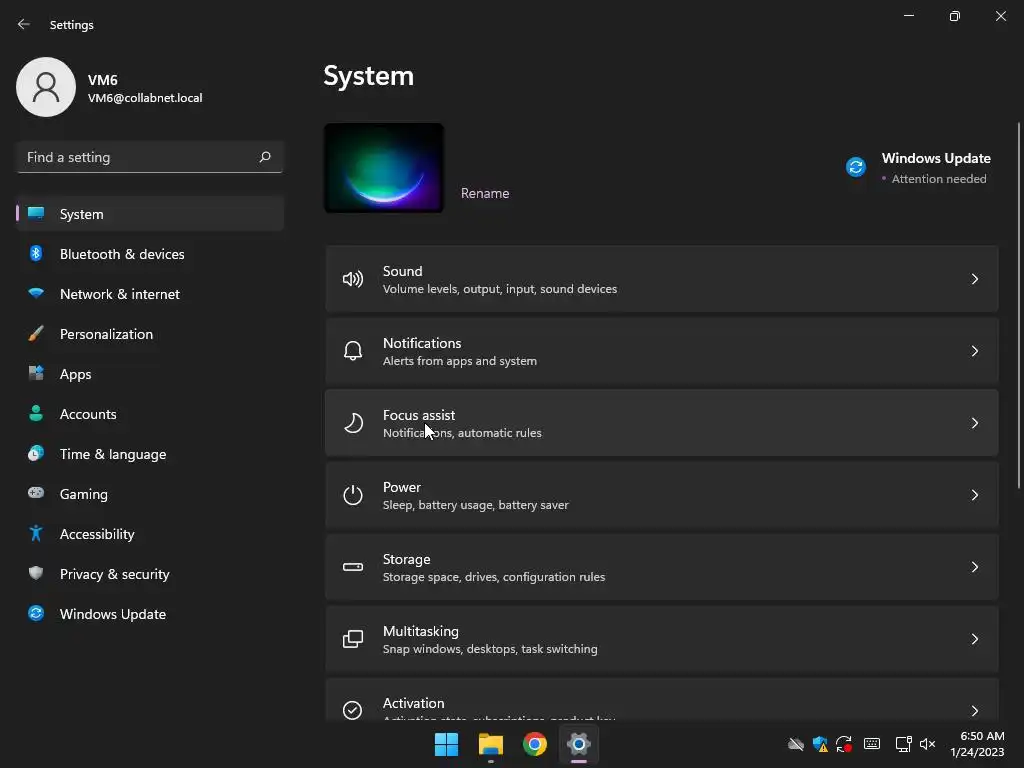Expand Sound settings chevron
Image resolution: width=1024 pixels, height=768 pixels.
974,280
